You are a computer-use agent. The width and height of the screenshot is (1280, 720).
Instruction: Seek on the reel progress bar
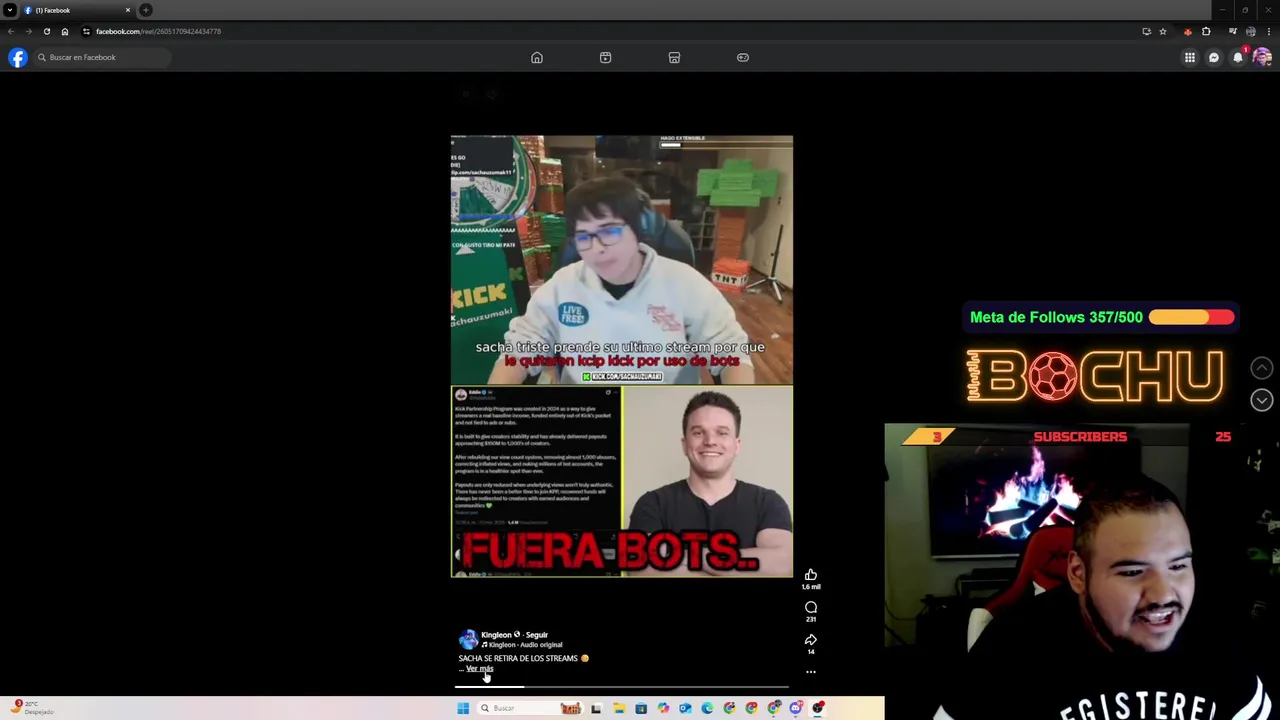(621, 687)
